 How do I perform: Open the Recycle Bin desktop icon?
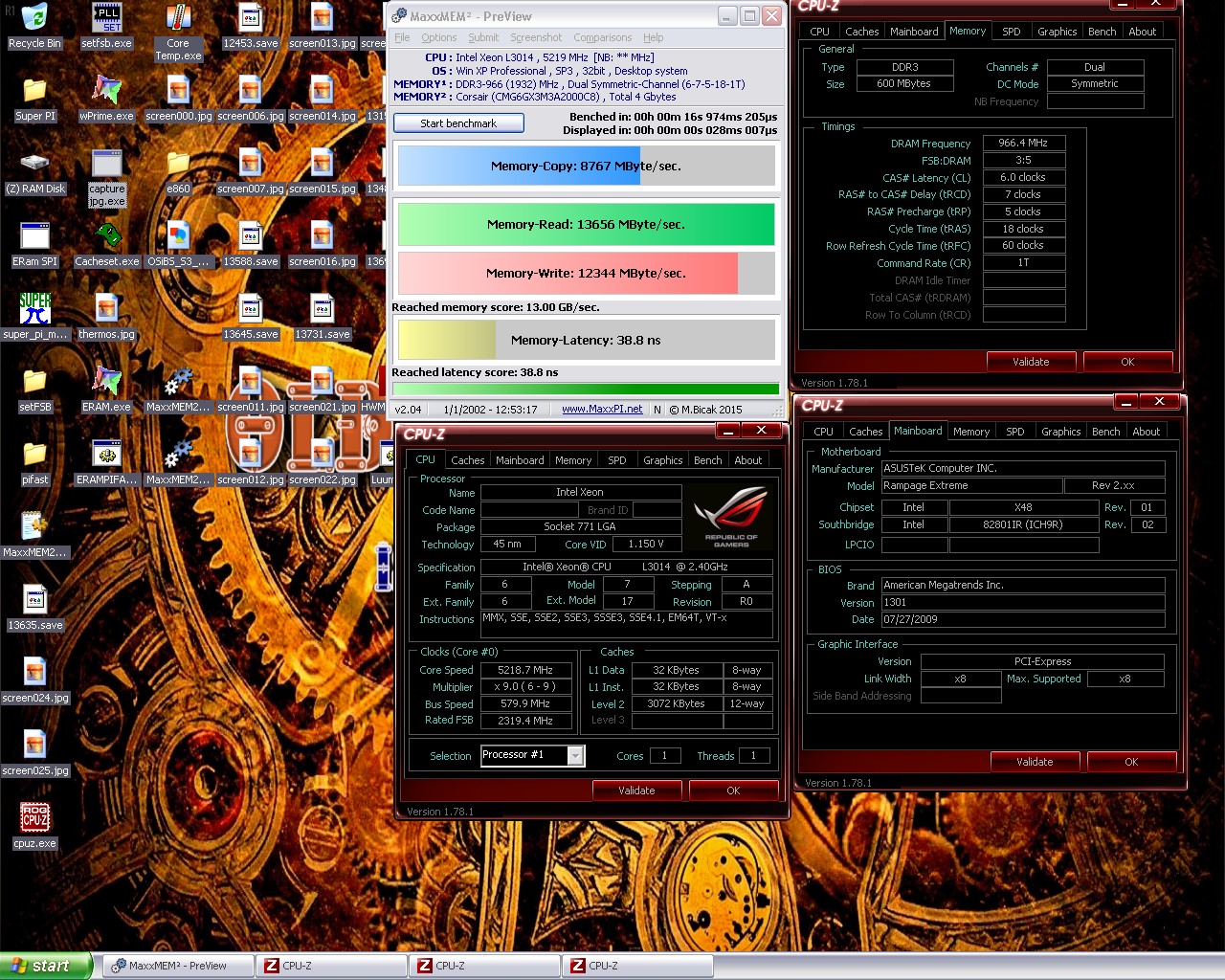[x=34, y=26]
